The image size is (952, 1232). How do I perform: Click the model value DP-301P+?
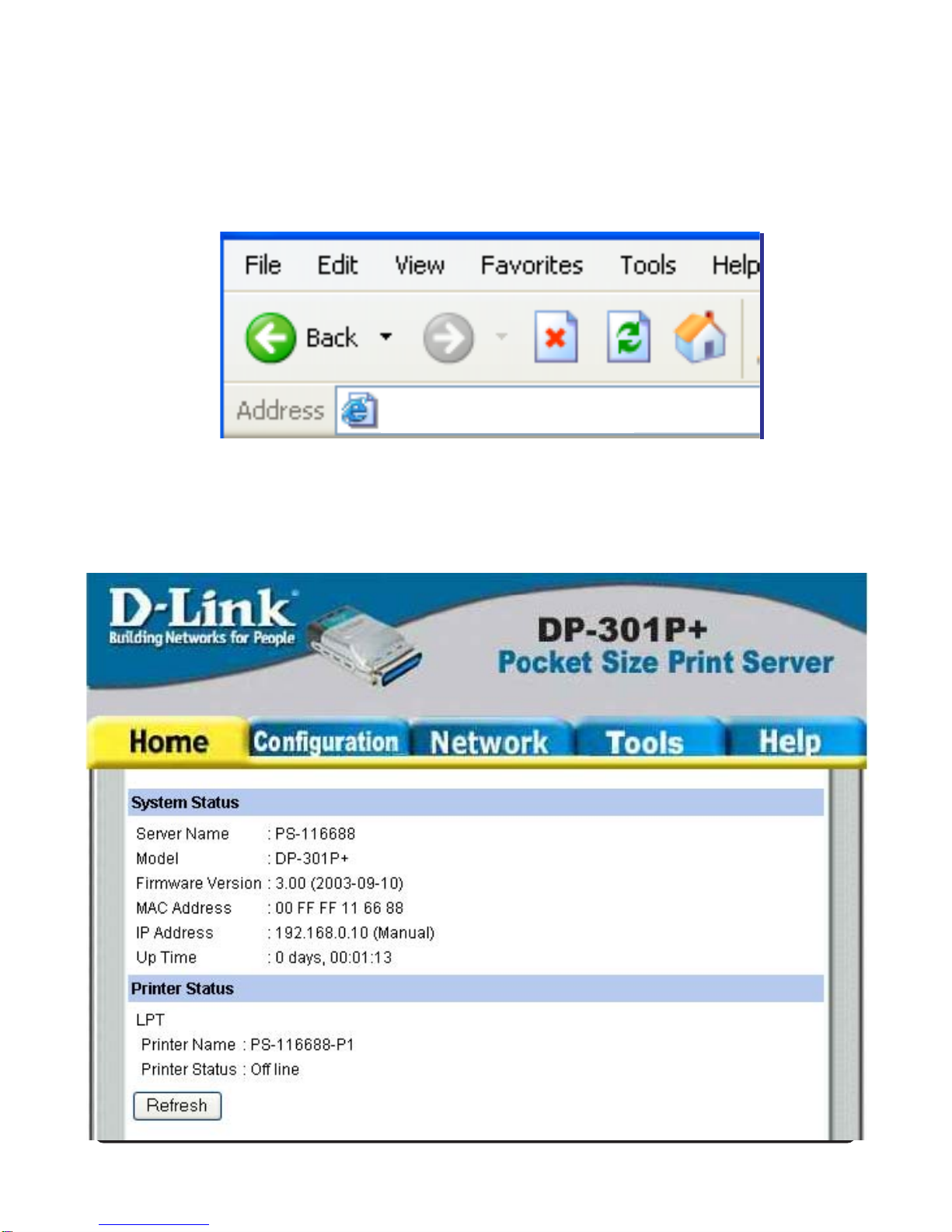312,859
